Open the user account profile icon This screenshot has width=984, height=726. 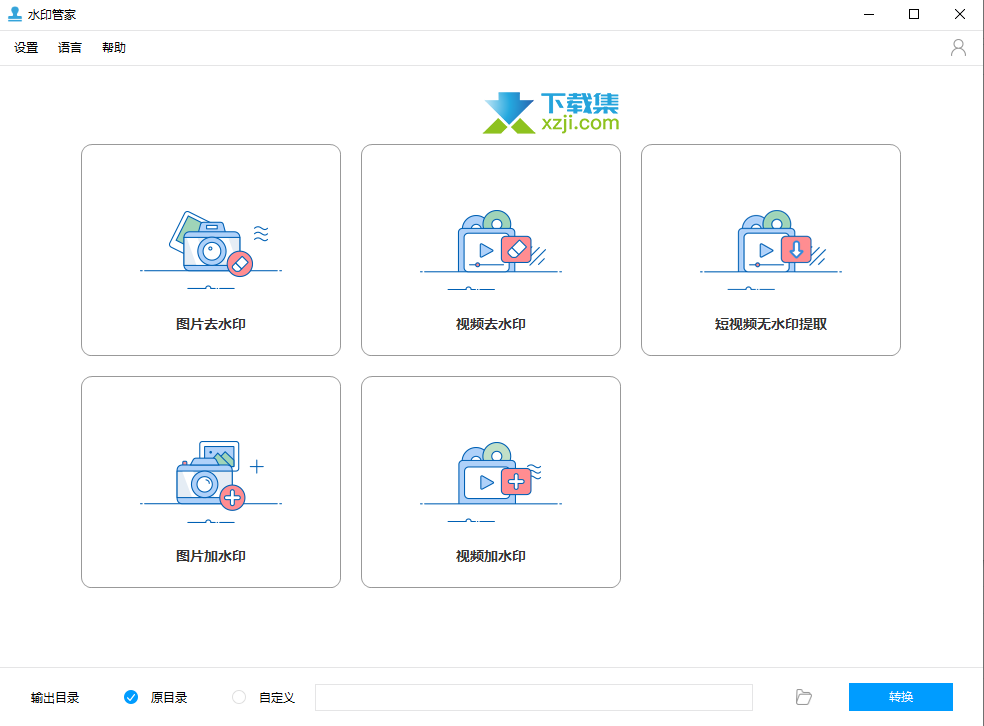point(958,48)
